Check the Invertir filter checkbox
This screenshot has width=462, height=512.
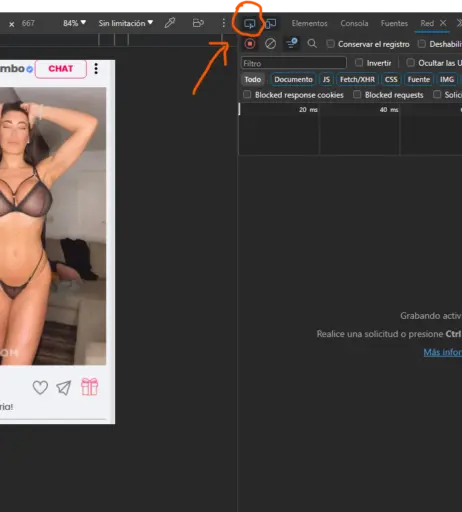359,63
